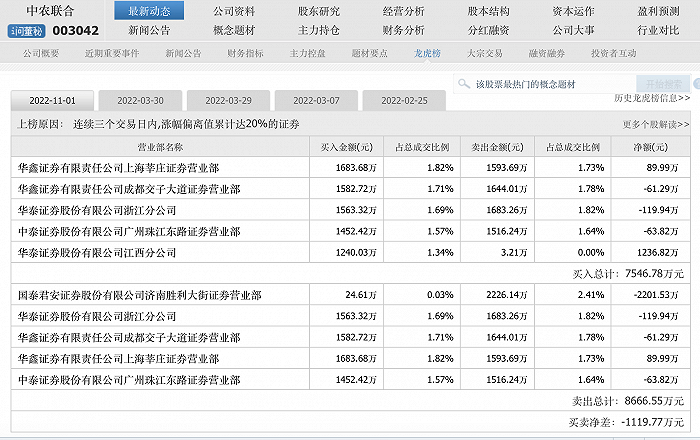Screen dimensions: 700x440
Task: Click the 买入总计 7546.78万元 total
Action: tap(628, 274)
